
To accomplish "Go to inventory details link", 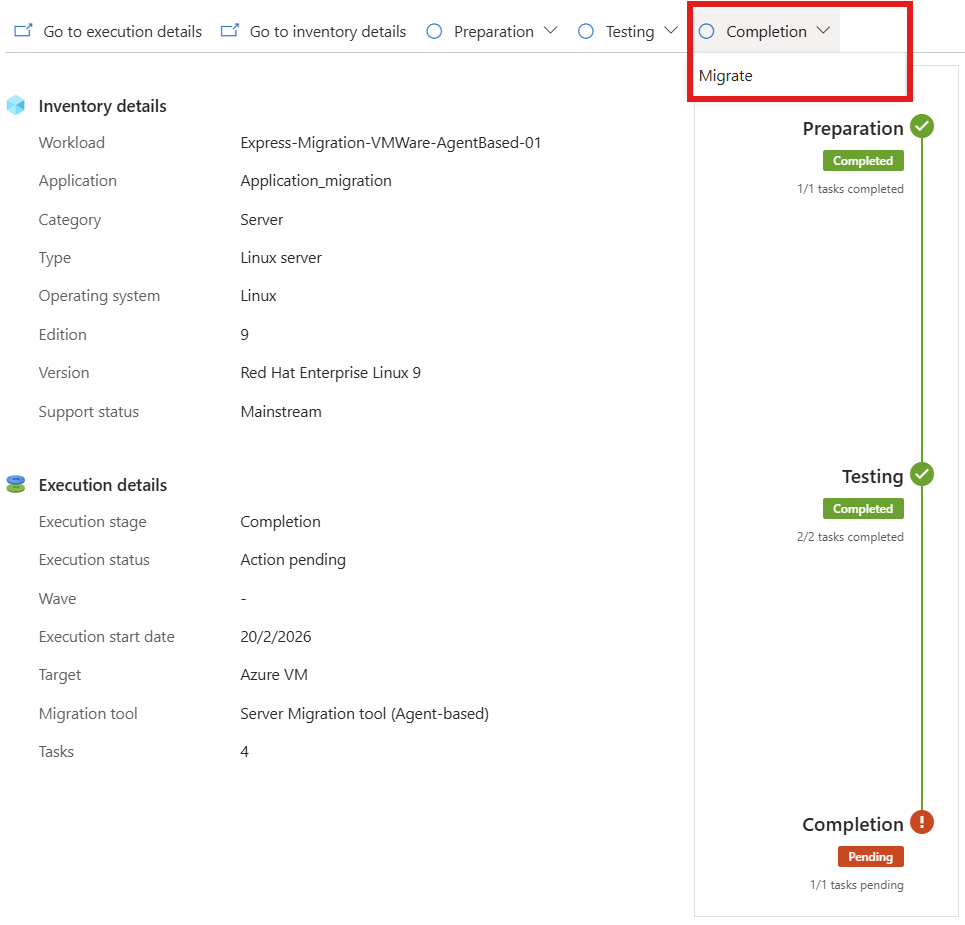I will (x=328, y=31).
